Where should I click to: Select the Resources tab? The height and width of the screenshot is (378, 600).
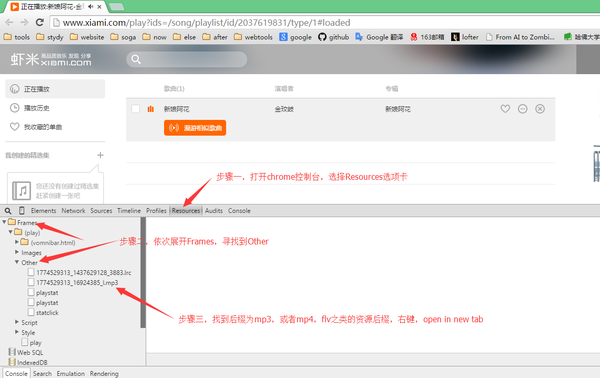click(x=186, y=211)
